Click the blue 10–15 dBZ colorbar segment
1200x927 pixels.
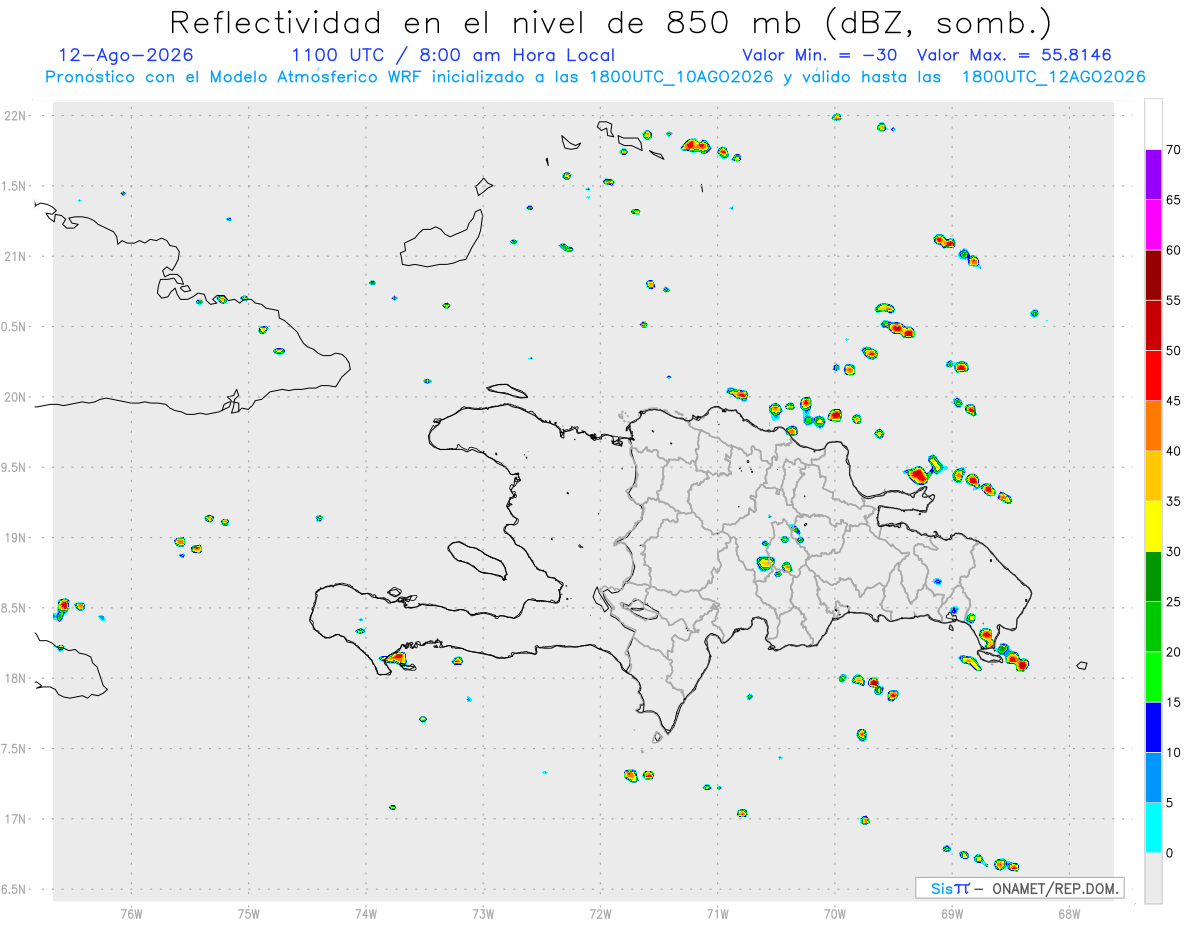(1153, 727)
